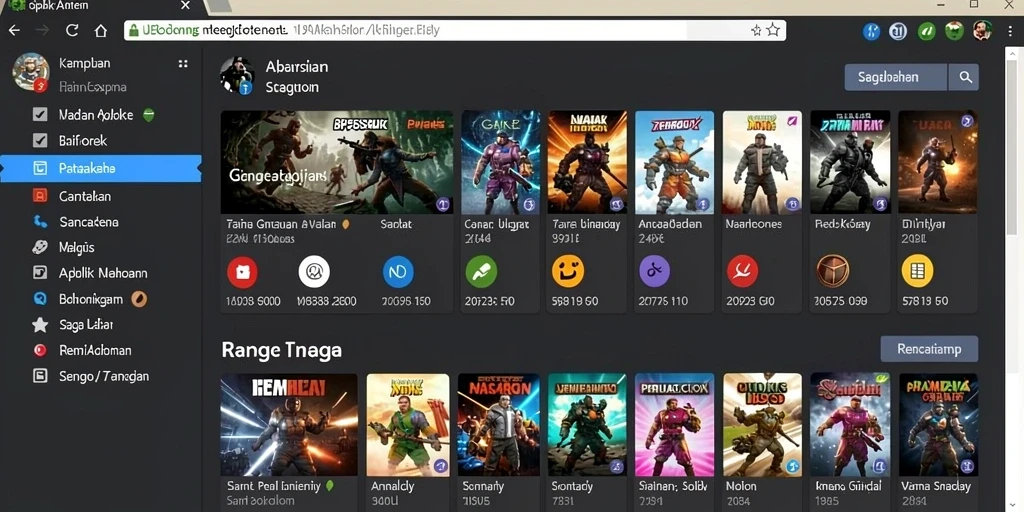
Task: Click the search magnifier icon
Action: (x=965, y=77)
